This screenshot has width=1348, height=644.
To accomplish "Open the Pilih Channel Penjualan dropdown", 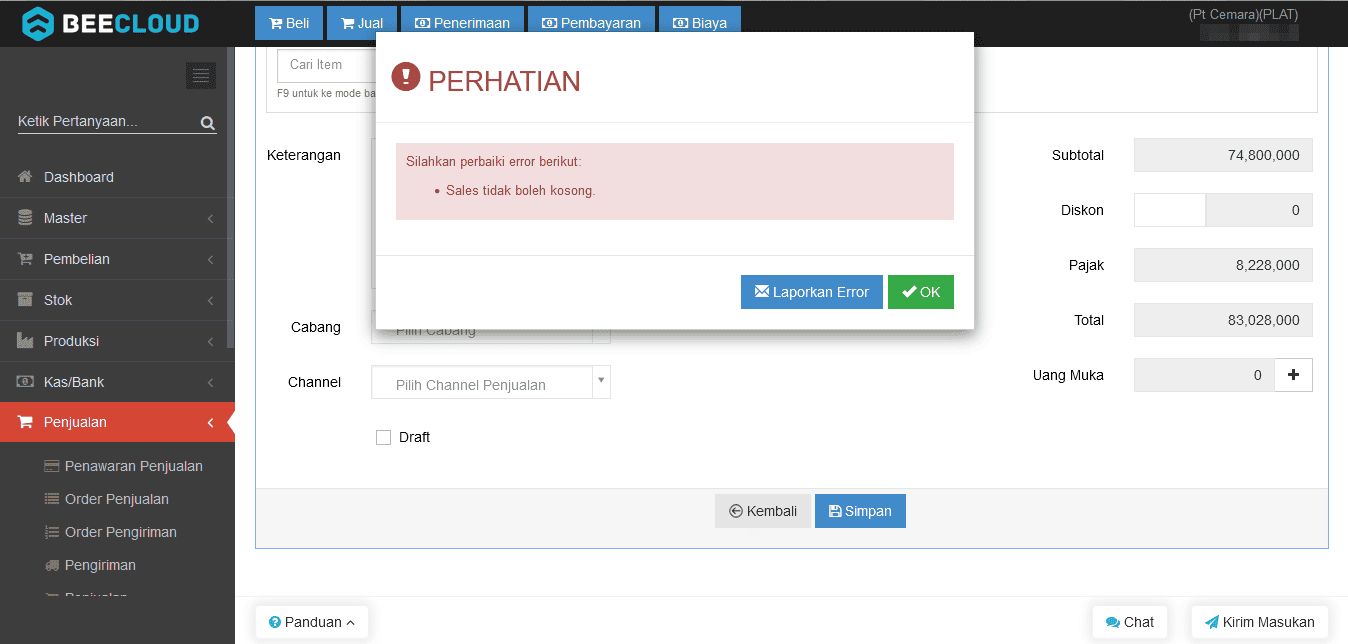I will [490, 383].
